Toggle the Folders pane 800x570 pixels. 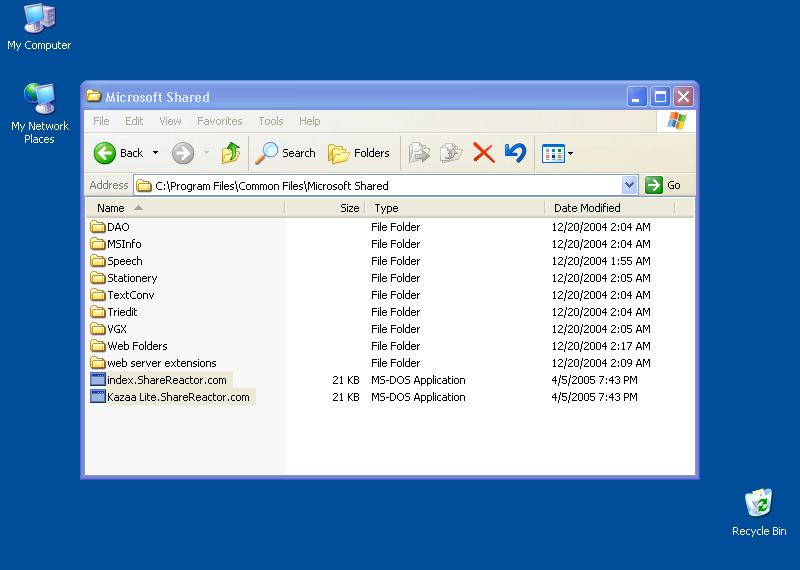[359, 153]
